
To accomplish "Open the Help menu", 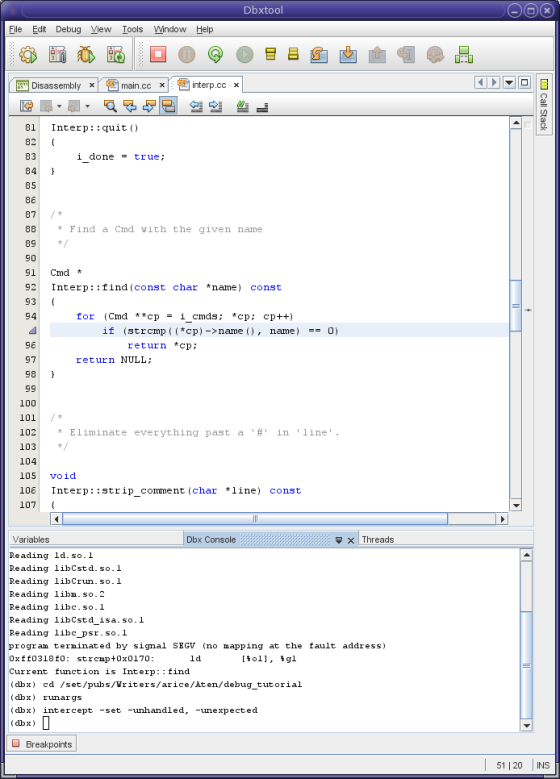I will point(204,29).
